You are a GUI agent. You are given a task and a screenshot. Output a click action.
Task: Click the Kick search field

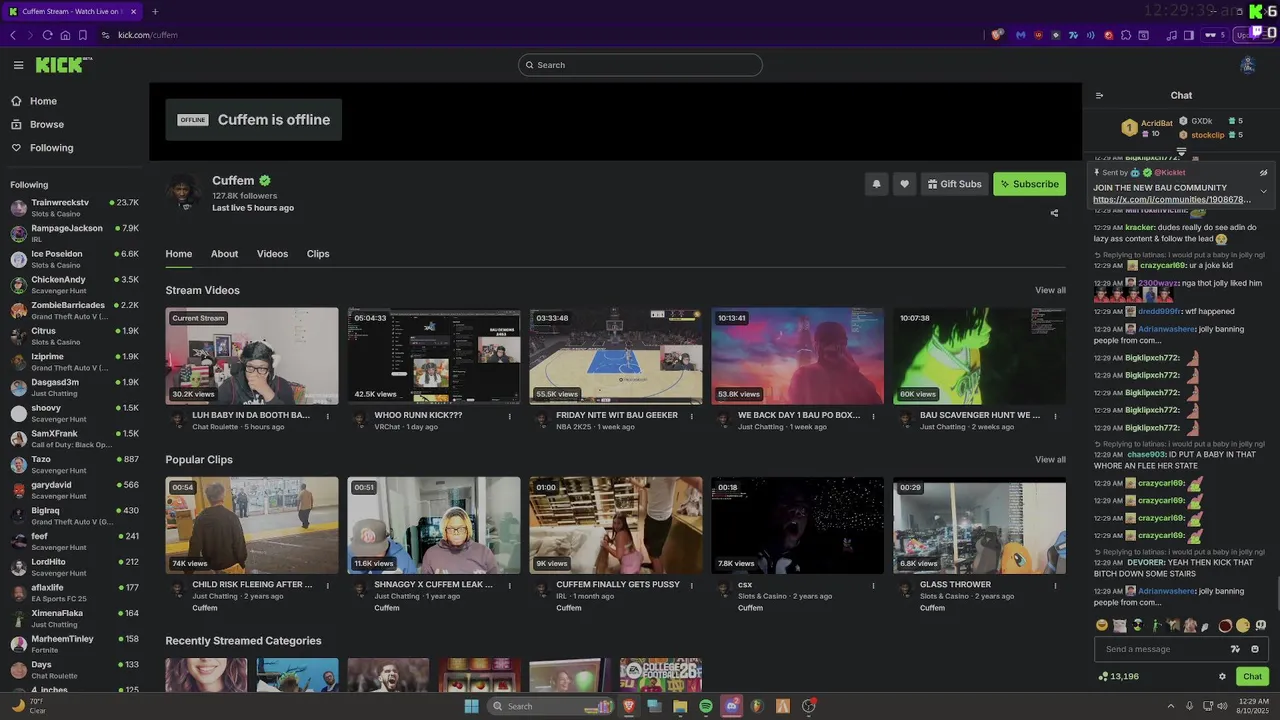coord(640,65)
